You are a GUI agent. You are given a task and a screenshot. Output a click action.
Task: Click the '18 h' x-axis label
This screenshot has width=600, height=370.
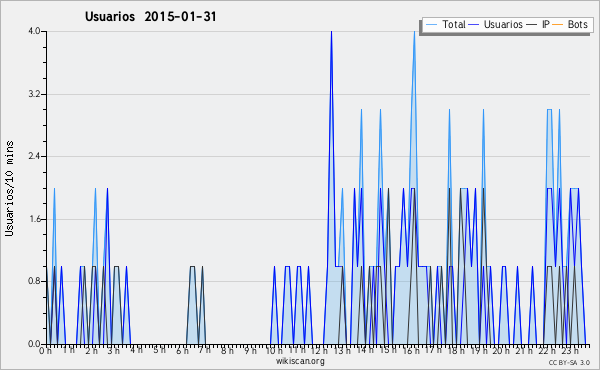456,350
